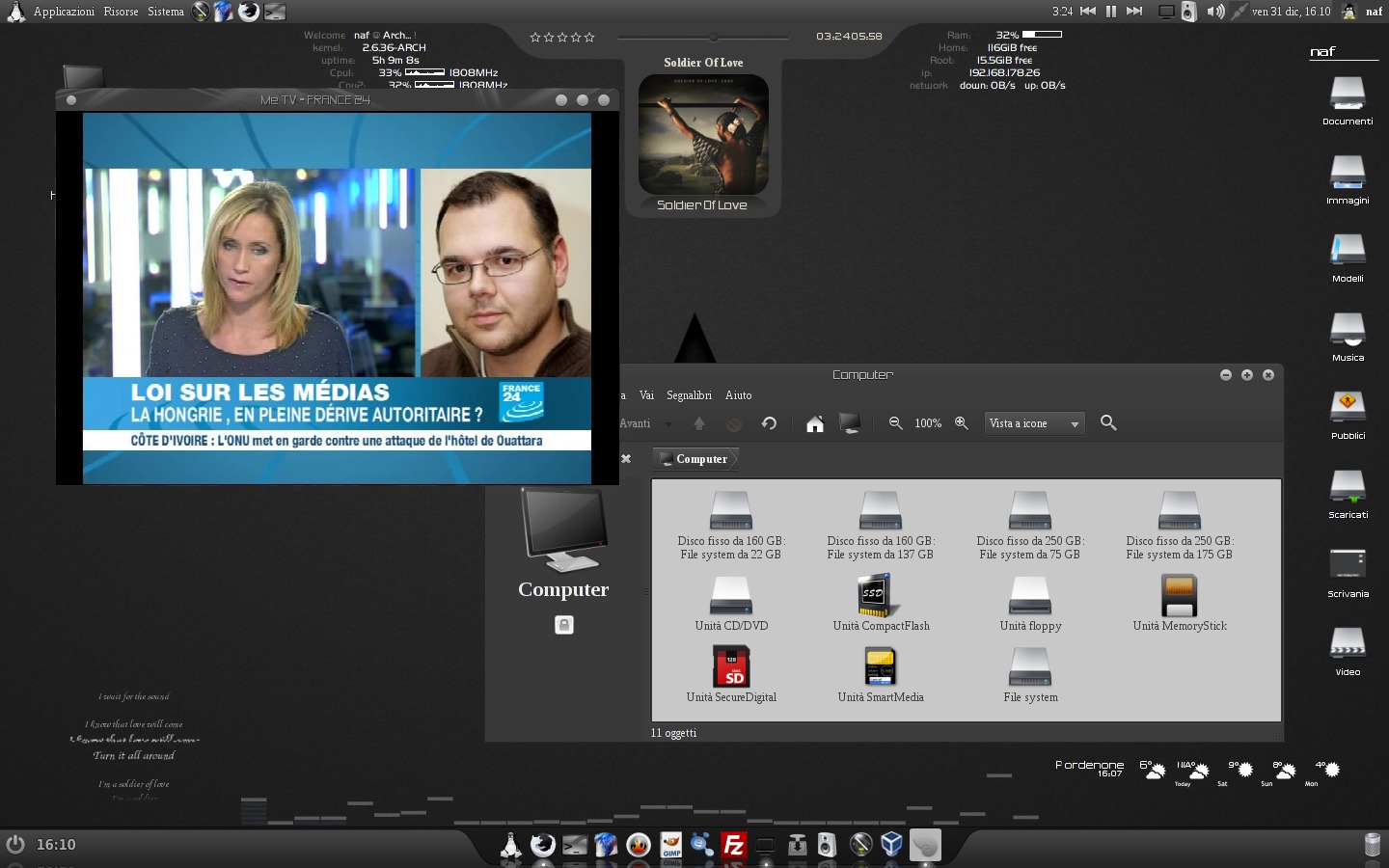Open the Video desktop folder
This screenshot has height=868, width=1389.
click(x=1348, y=651)
